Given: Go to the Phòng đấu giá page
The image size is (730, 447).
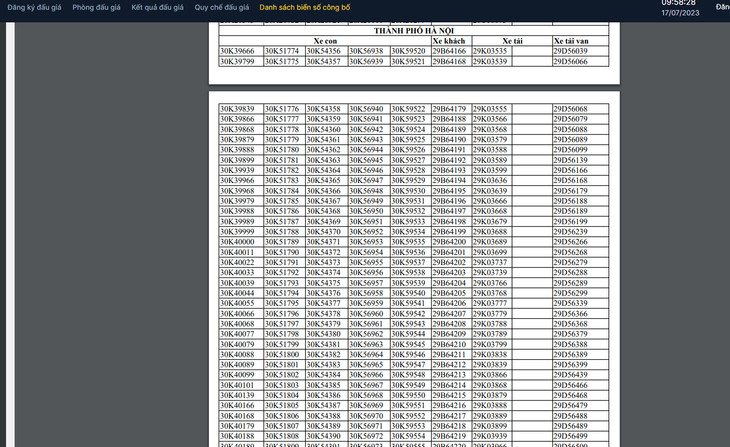Looking at the screenshot, I should click(x=97, y=7).
